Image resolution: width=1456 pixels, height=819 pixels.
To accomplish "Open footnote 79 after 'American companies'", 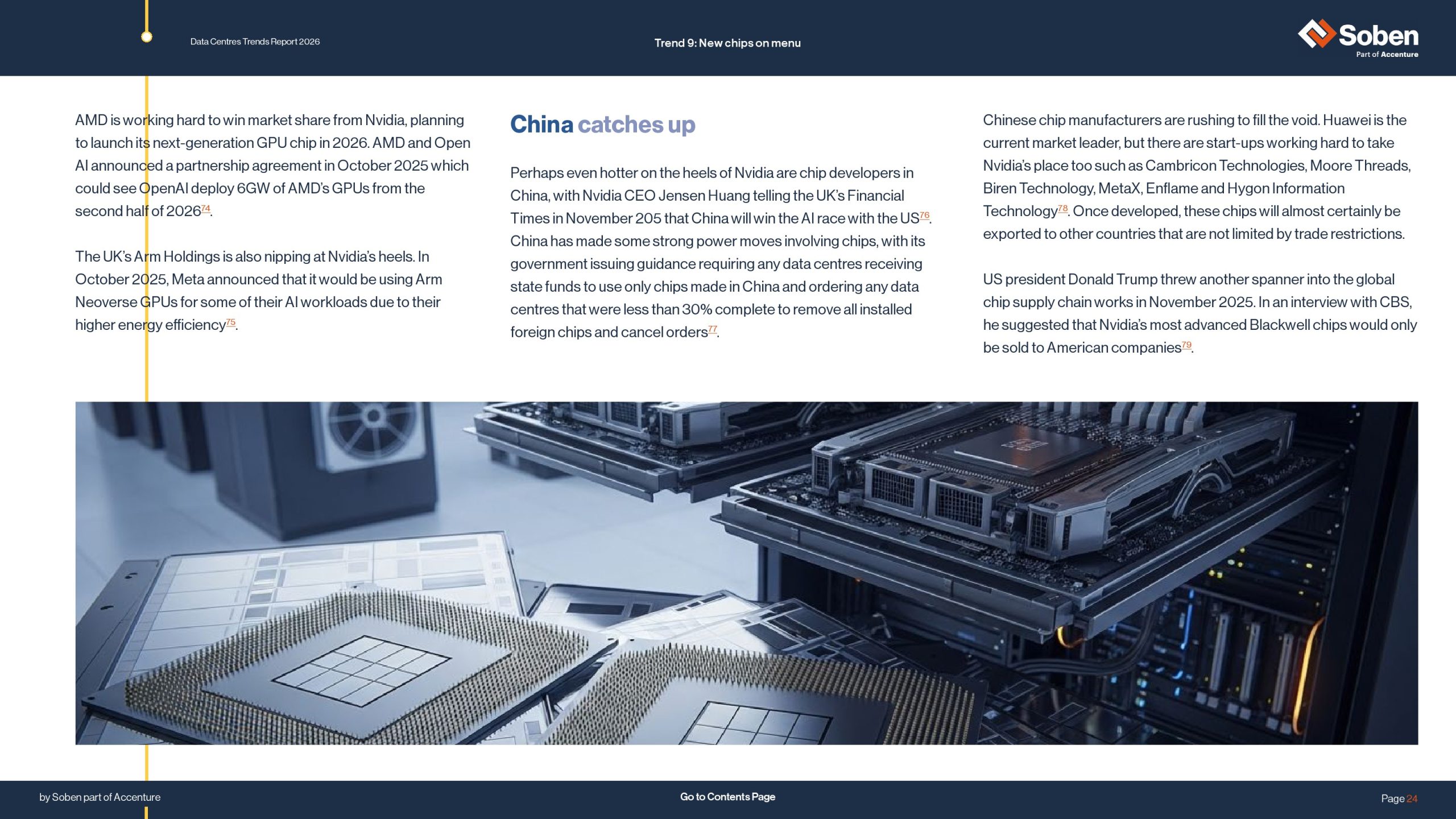I will 1186,345.
